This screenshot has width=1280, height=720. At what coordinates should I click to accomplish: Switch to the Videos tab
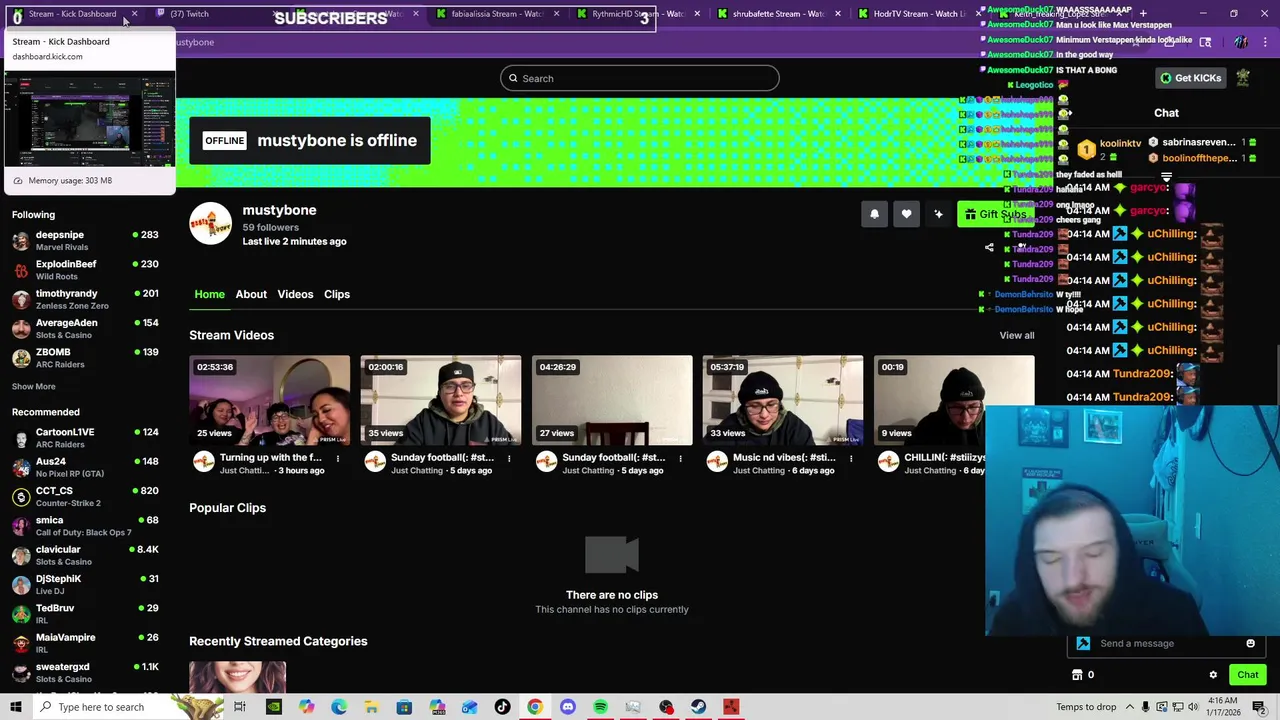(295, 294)
